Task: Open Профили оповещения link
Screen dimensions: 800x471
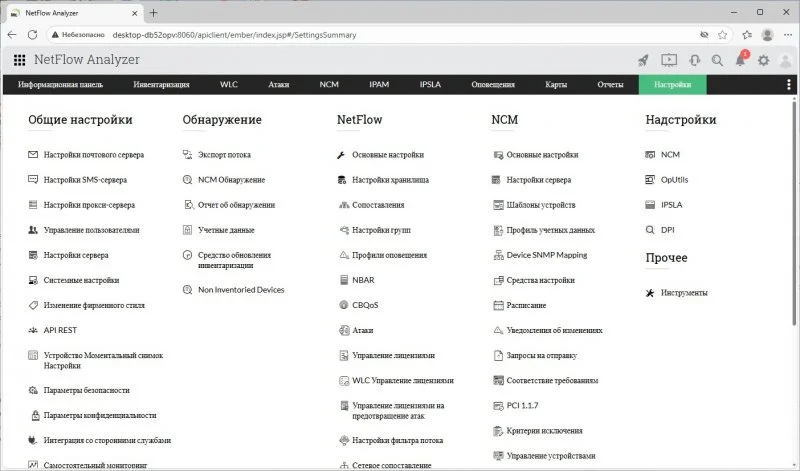Action: click(389, 255)
